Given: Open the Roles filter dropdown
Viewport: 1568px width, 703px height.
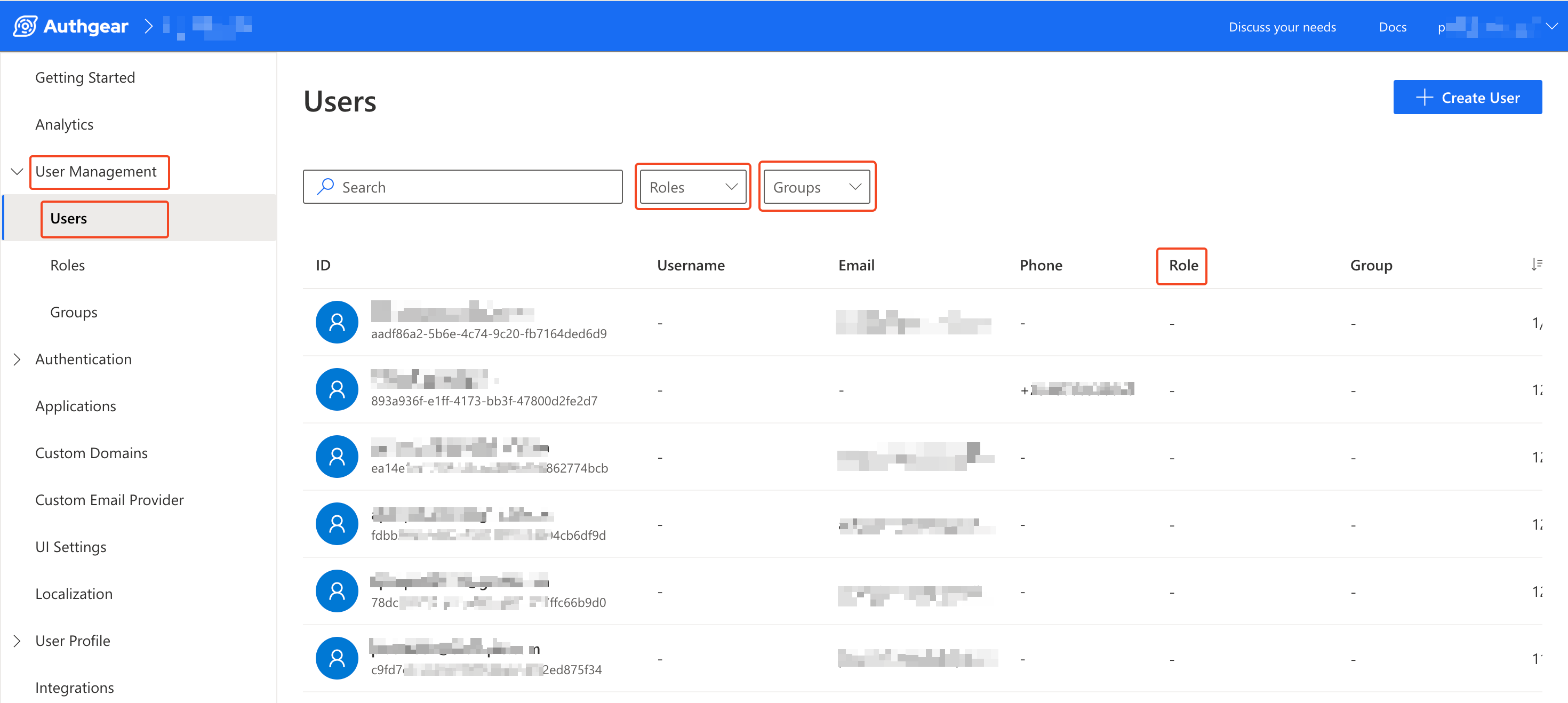Looking at the screenshot, I should (693, 187).
